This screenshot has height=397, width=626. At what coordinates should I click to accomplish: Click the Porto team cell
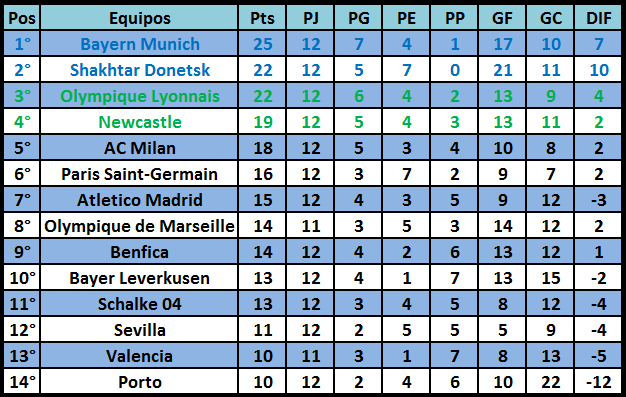pyautogui.click(x=139, y=381)
